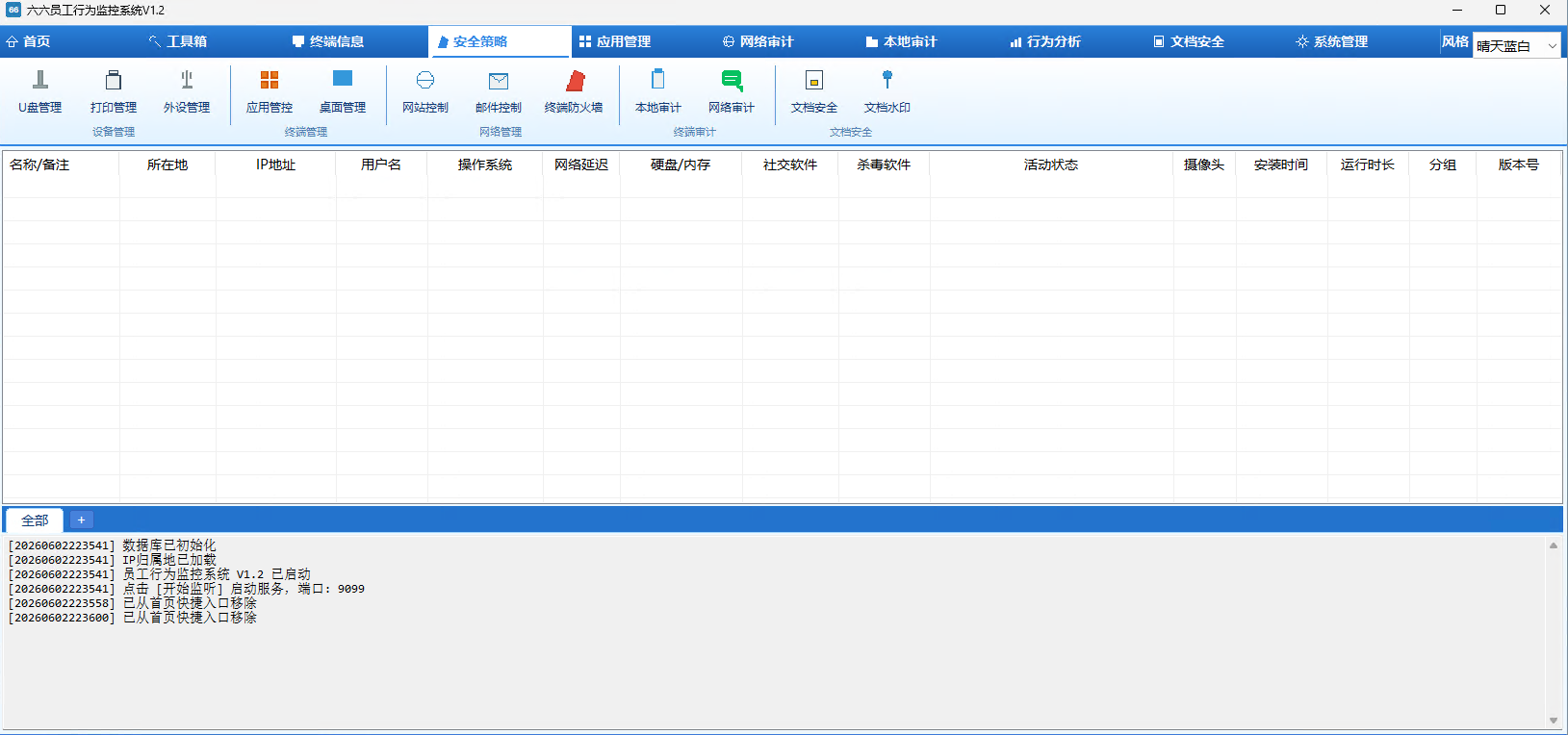The width and height of the screenshot is (1568, 735).
Task: Open 文档水印 watermark tool
Action: 887,91
